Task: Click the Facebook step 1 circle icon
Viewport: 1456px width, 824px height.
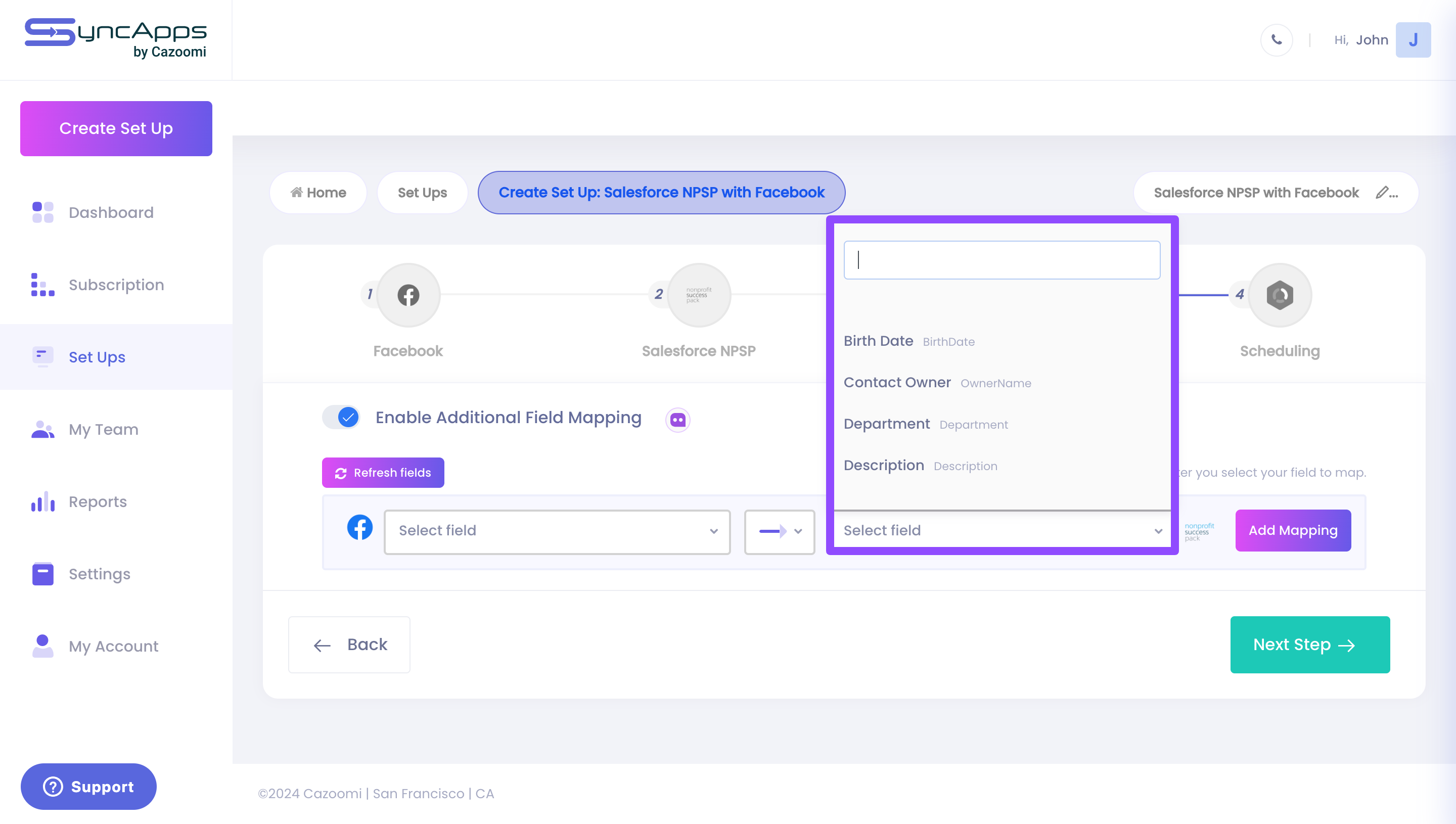Action: 408,295
